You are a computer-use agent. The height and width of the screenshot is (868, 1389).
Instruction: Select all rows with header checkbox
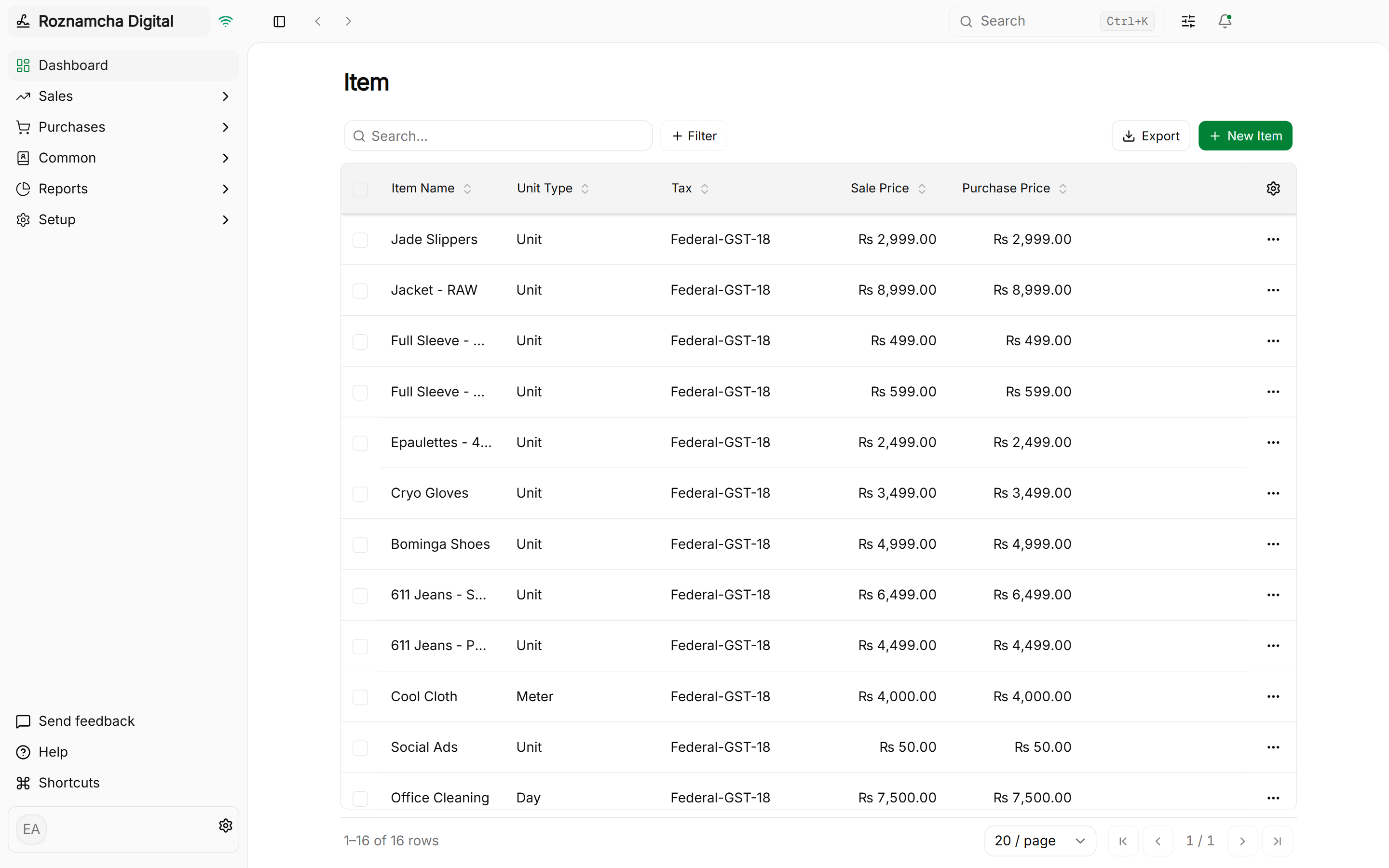360,189
